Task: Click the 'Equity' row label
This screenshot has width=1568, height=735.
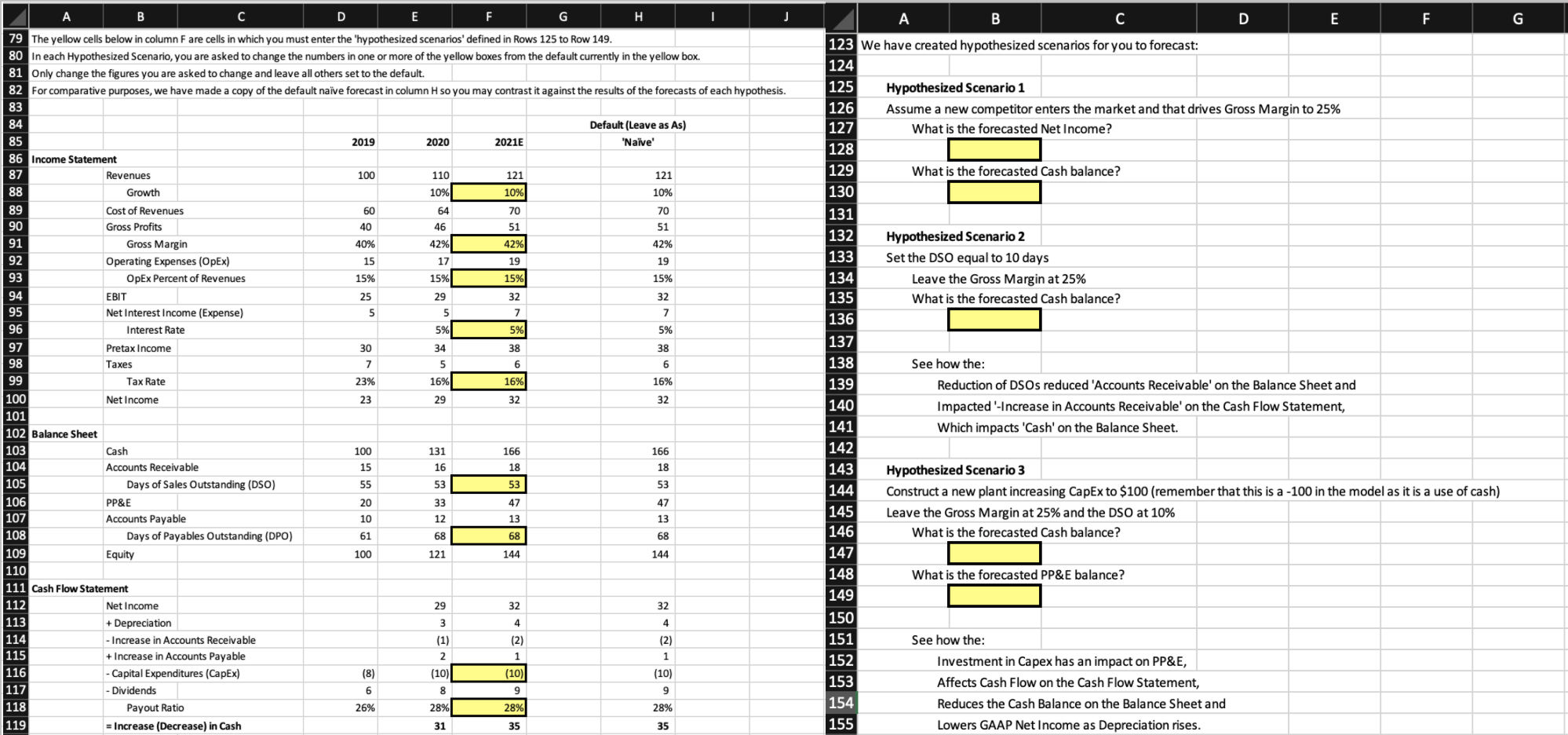Action: click(120, 554)
